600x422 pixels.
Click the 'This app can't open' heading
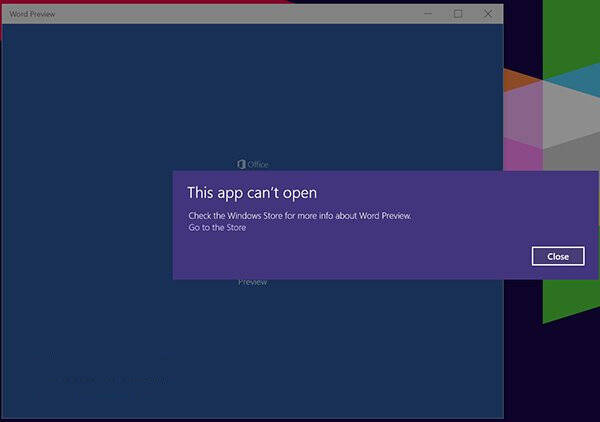(x=252, y=193)
